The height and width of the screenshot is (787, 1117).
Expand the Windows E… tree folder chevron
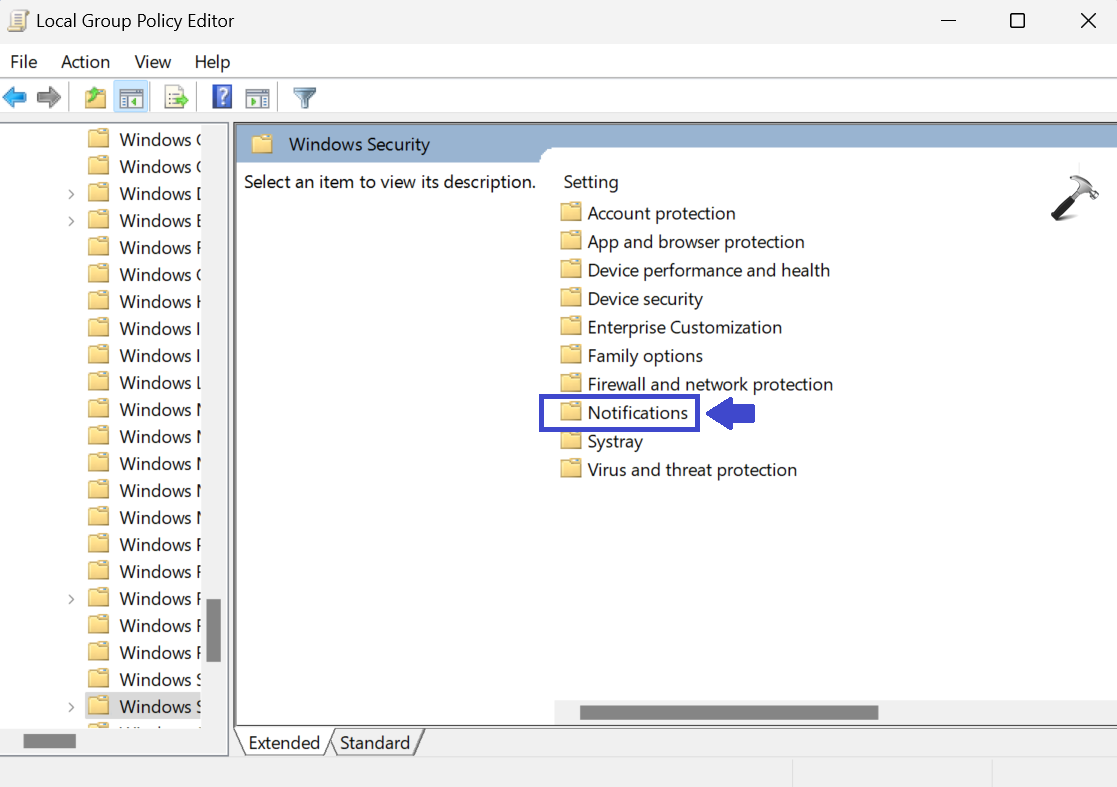[71, 221]
